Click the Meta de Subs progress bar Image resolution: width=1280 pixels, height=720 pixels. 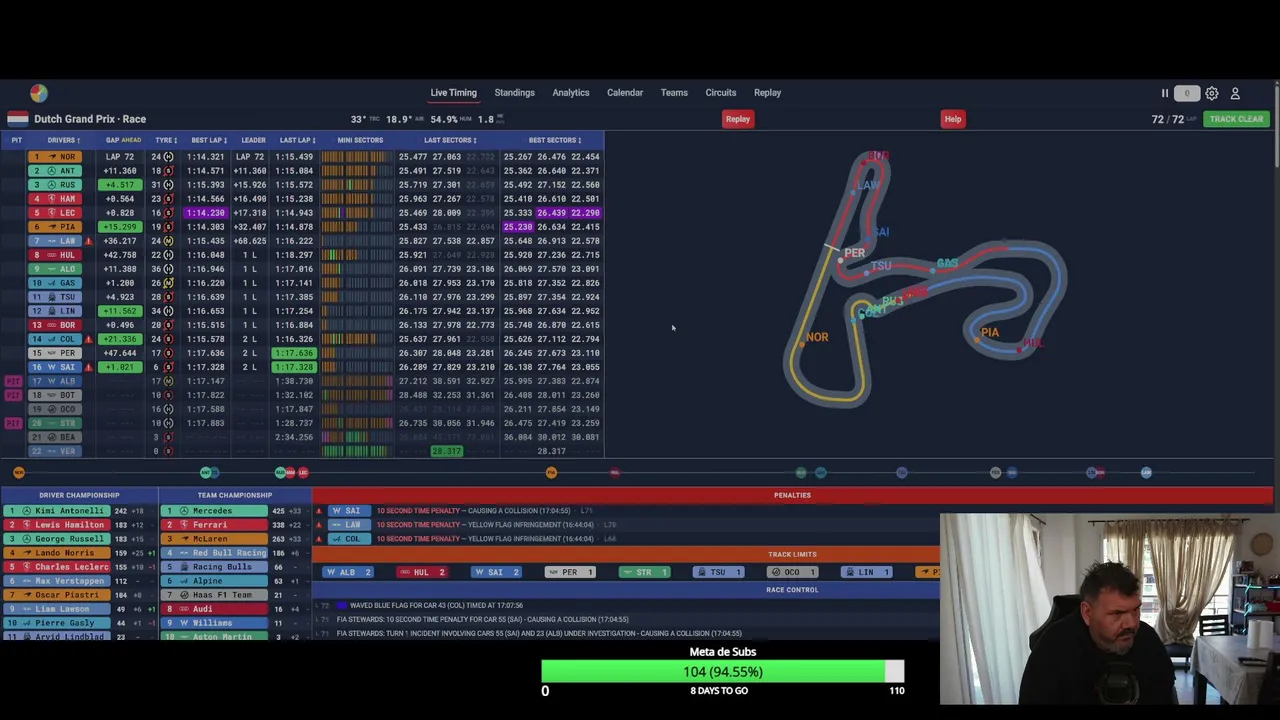(x=723, y=672)
